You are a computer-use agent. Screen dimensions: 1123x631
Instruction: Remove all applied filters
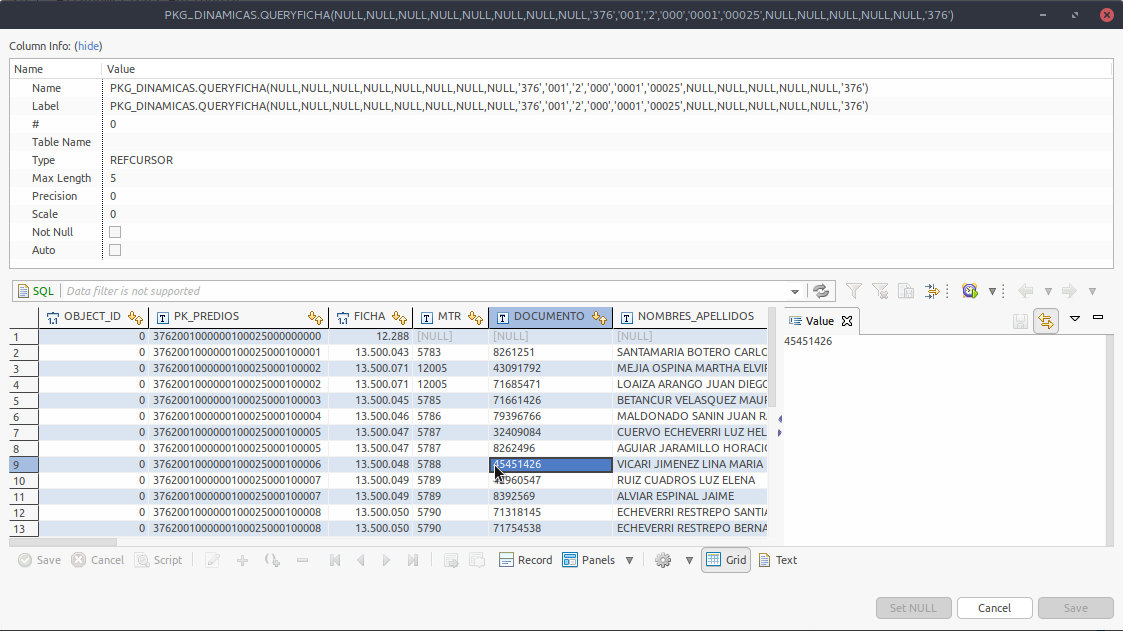[879, 291]
